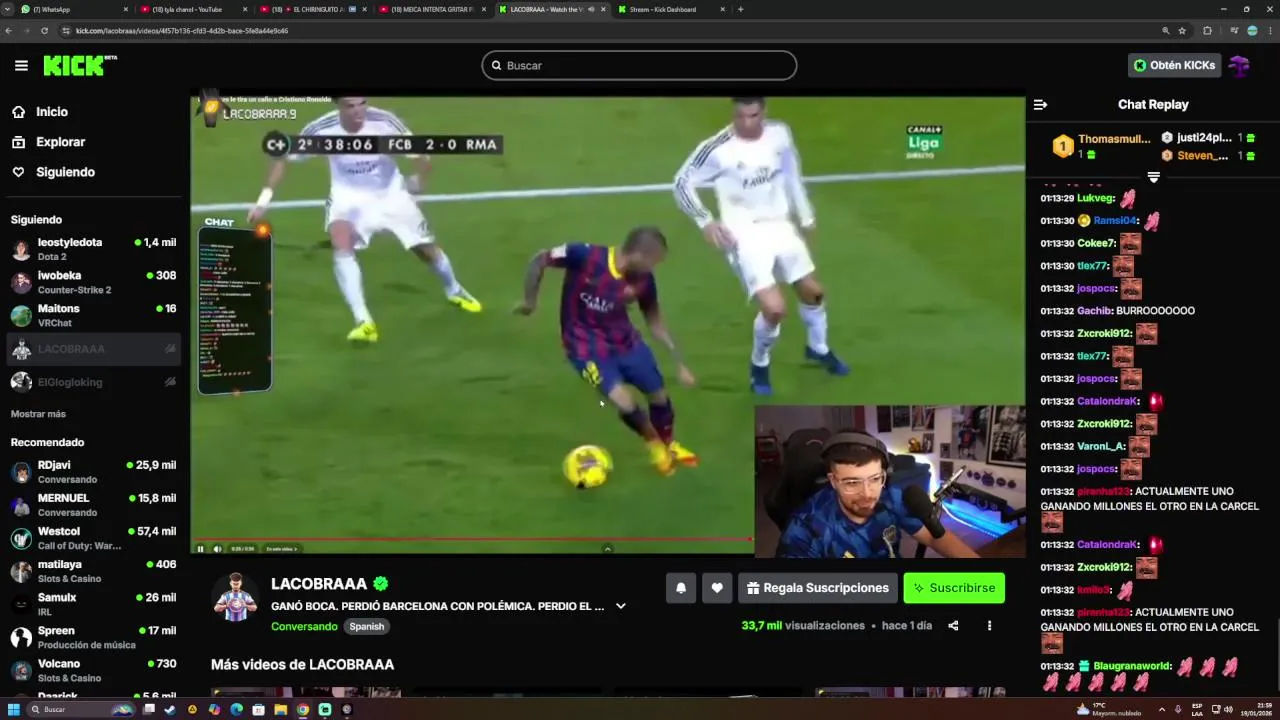
Task: Expand the stream title description chevron
Action: 620,606
